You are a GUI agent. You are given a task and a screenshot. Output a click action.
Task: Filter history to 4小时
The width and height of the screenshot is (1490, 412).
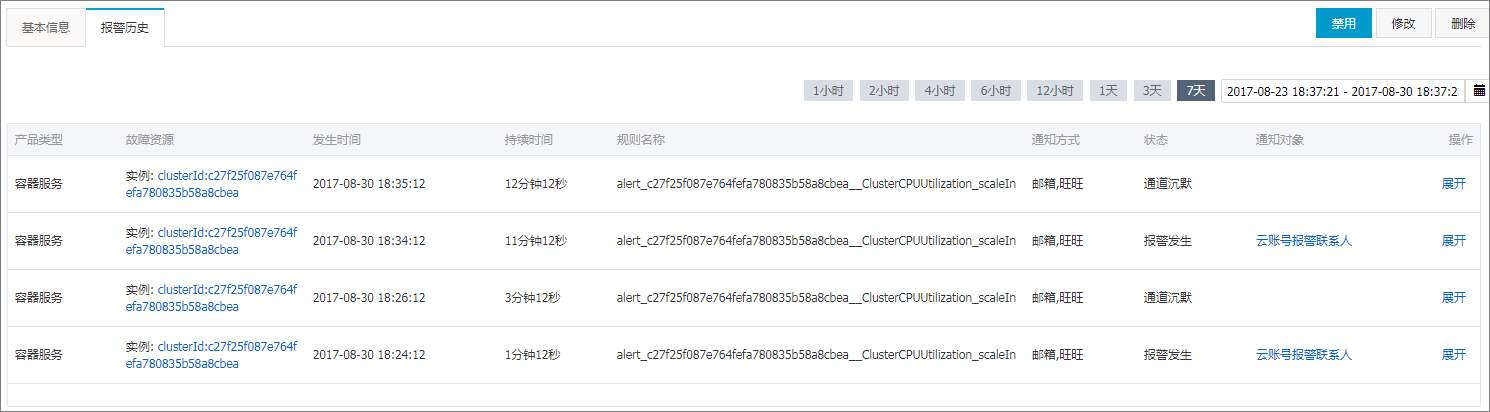940,91
